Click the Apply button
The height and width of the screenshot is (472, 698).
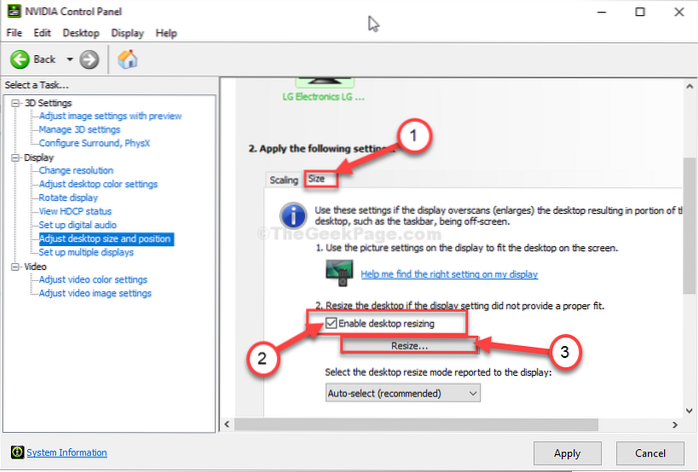[567, 452]
